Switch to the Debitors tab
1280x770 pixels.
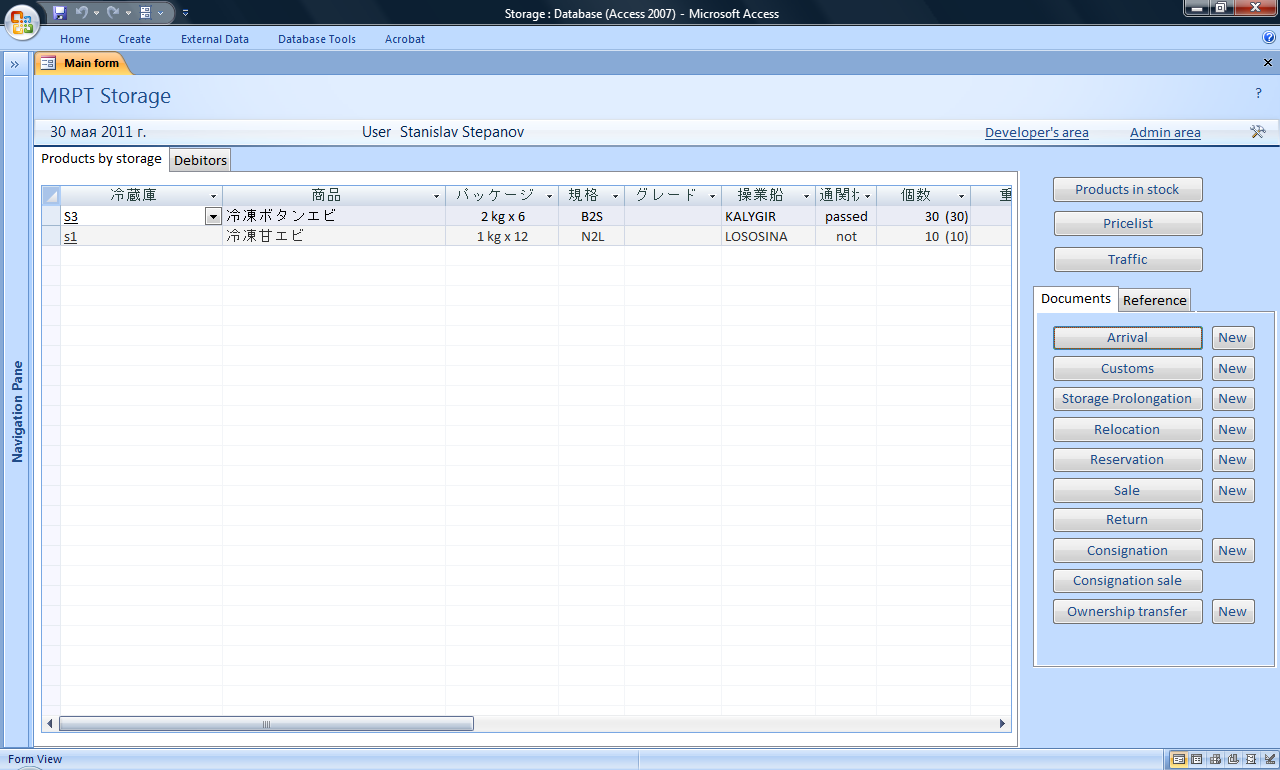200,160
